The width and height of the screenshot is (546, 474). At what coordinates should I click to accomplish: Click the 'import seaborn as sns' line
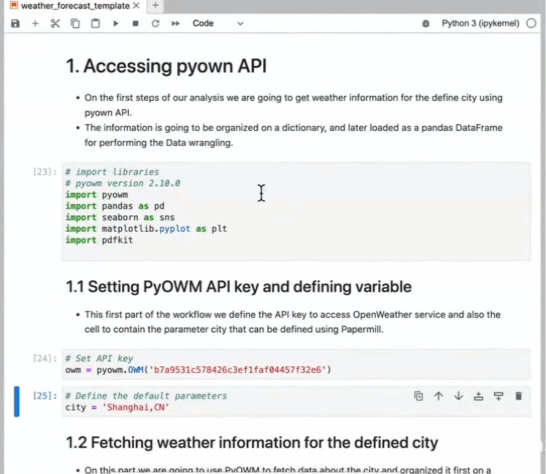[x=120, y=217]
